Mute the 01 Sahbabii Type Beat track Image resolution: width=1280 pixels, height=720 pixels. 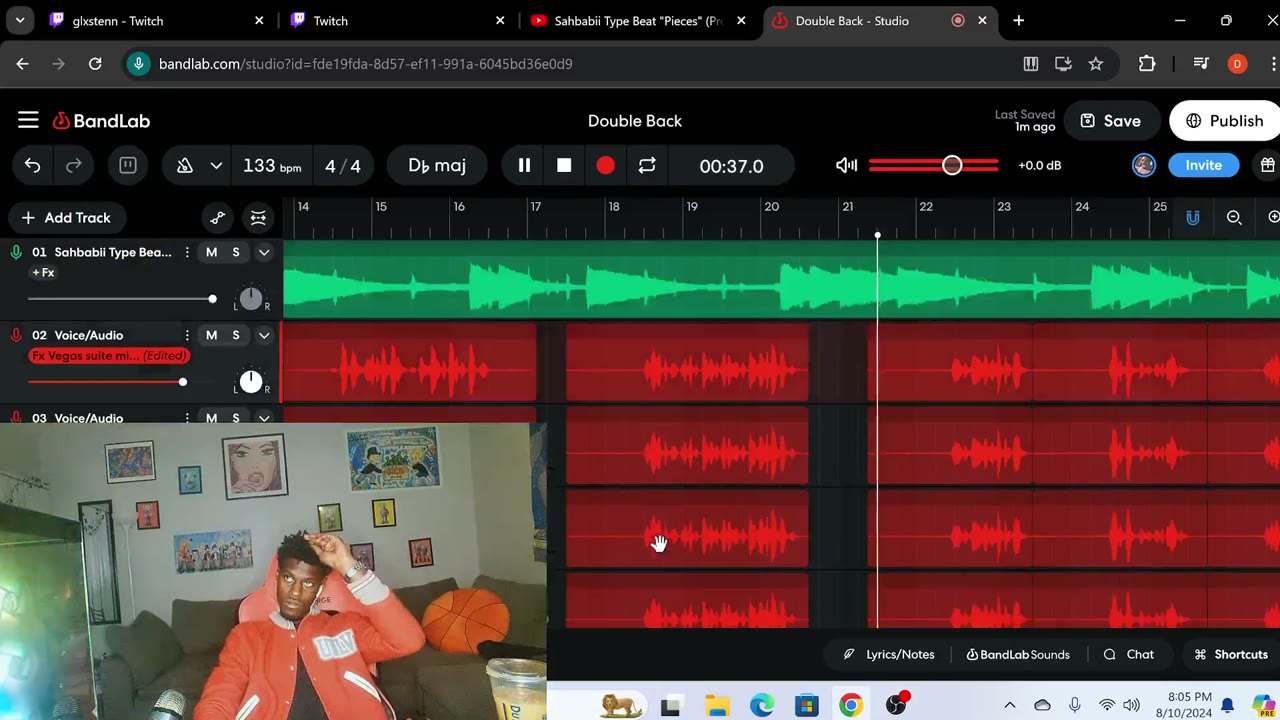[211, 252]
